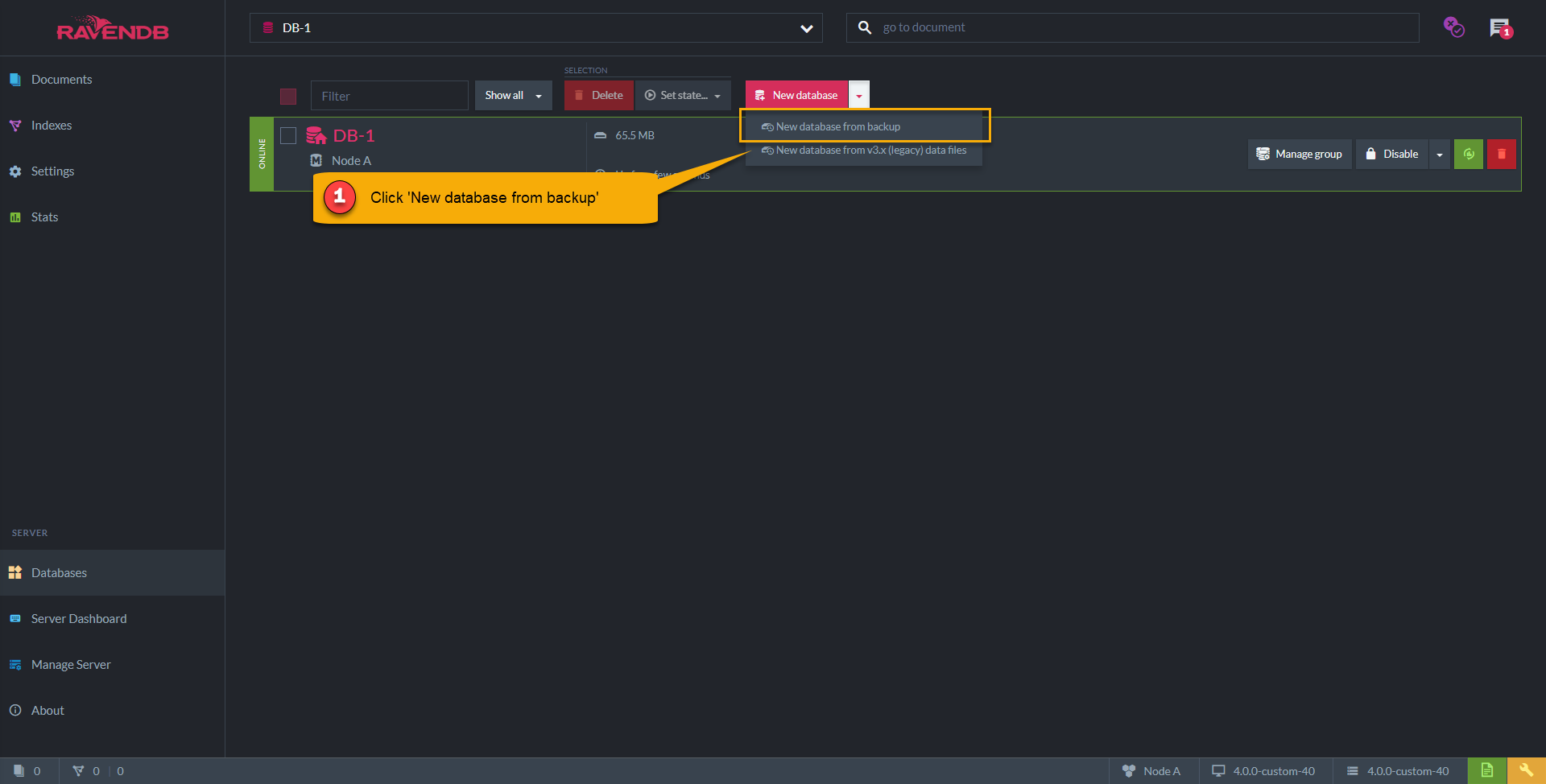Click the RavenDB logo
The width and height of the screenshot is (1546, 784).
coord(113,28)
